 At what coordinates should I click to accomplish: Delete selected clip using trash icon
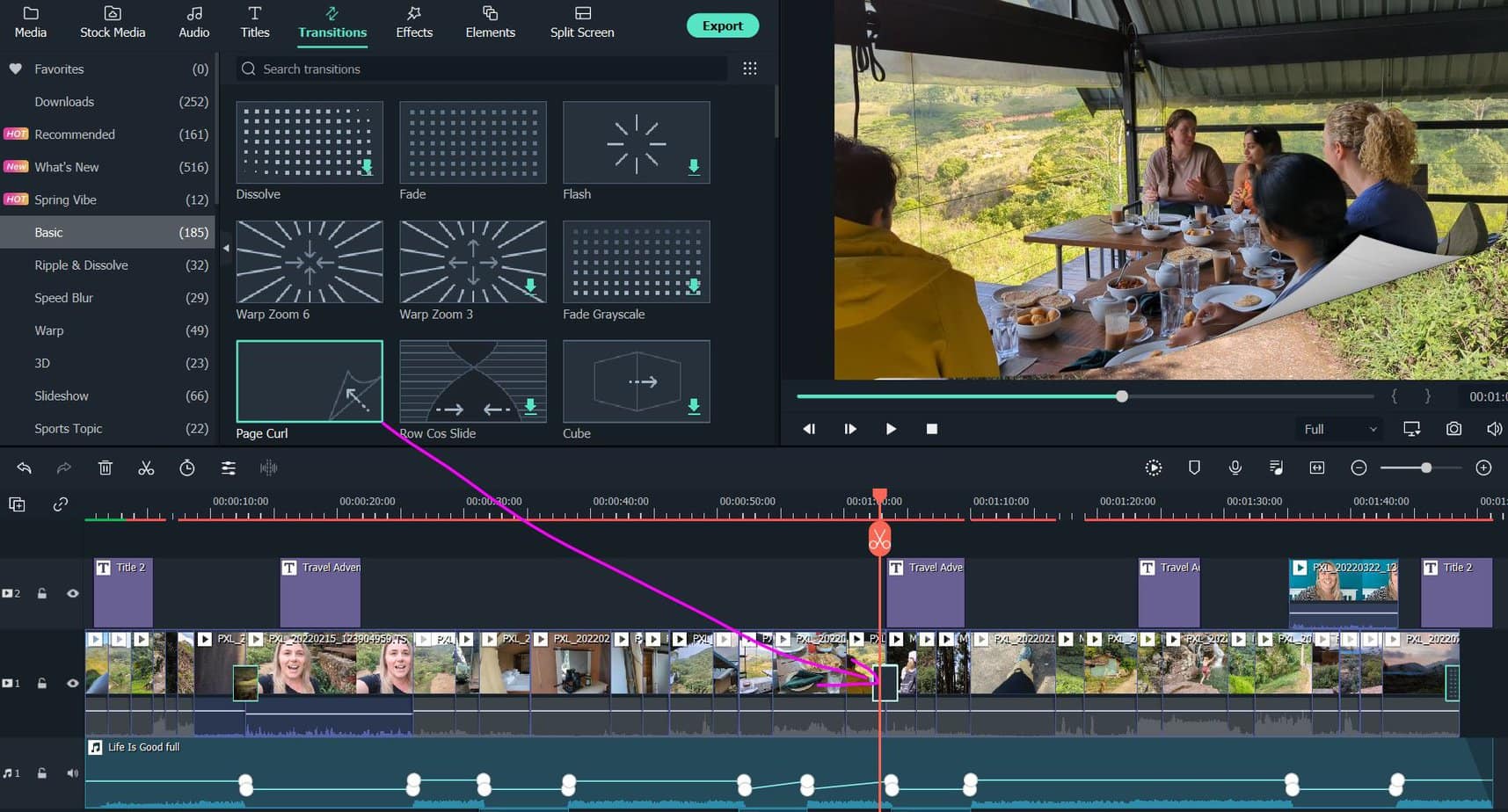tap(106, 468)
